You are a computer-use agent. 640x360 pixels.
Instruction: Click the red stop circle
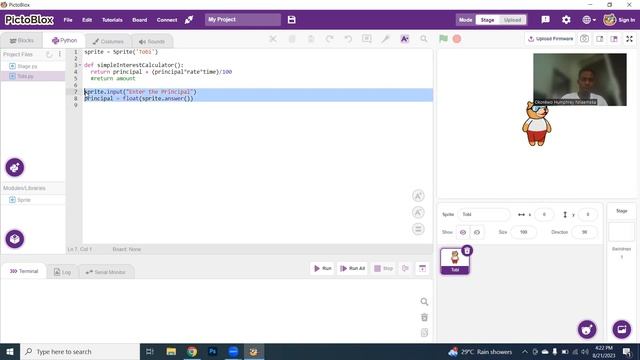tap(457, 39)
